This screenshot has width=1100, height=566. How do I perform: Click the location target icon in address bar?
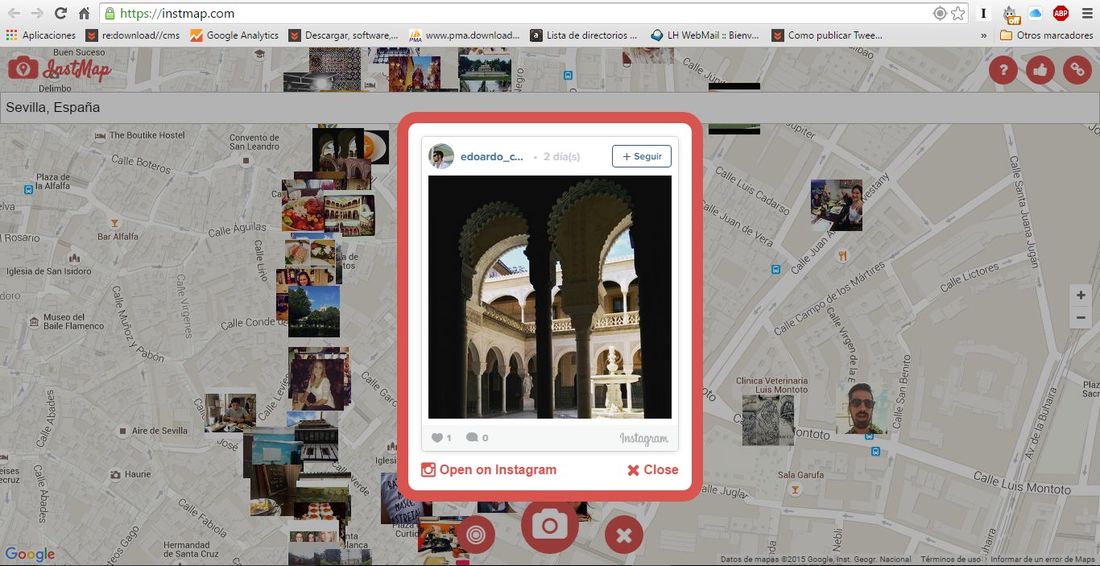pyautogui.click(x=940, y=13)
